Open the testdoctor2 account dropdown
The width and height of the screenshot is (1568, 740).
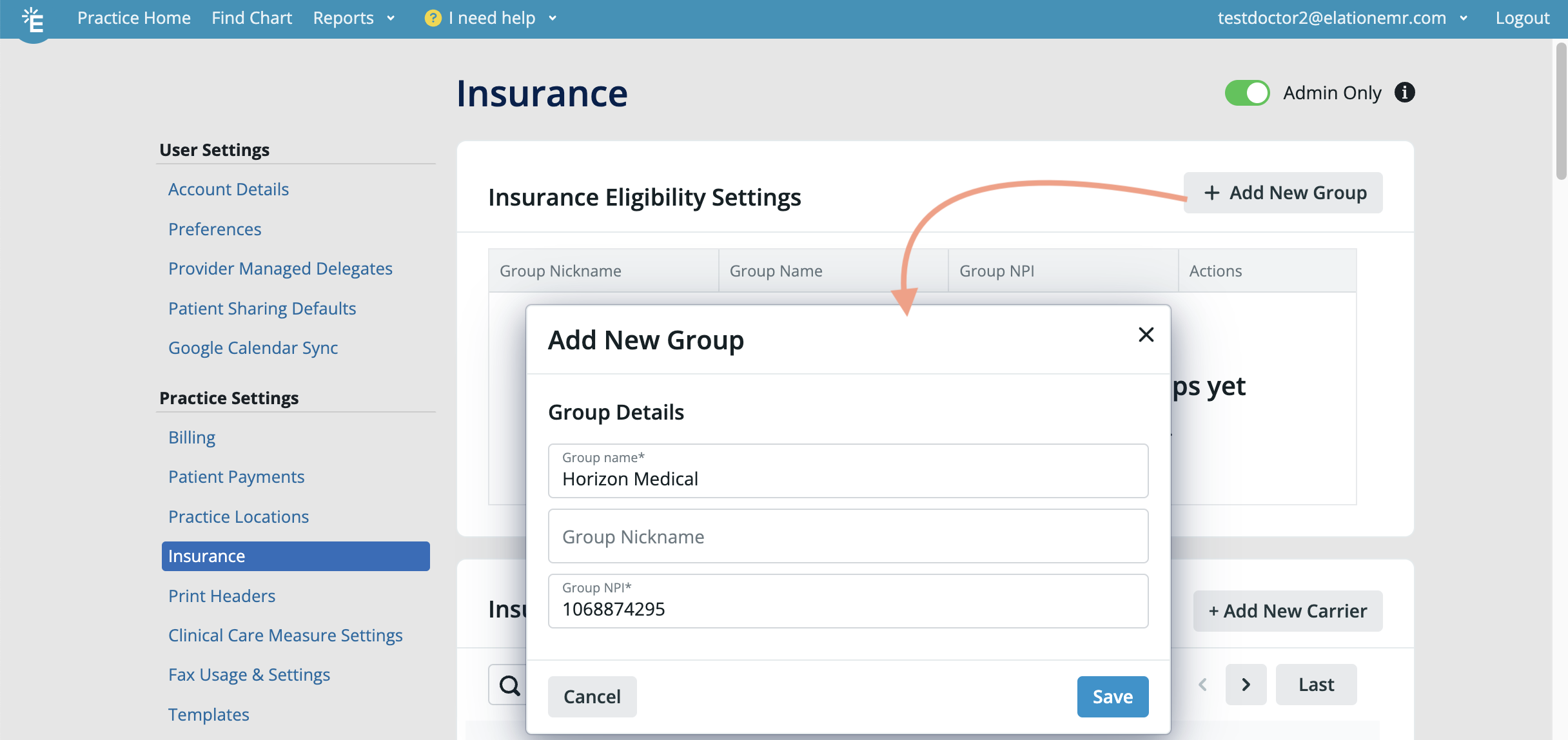(x=1342, y=18)
